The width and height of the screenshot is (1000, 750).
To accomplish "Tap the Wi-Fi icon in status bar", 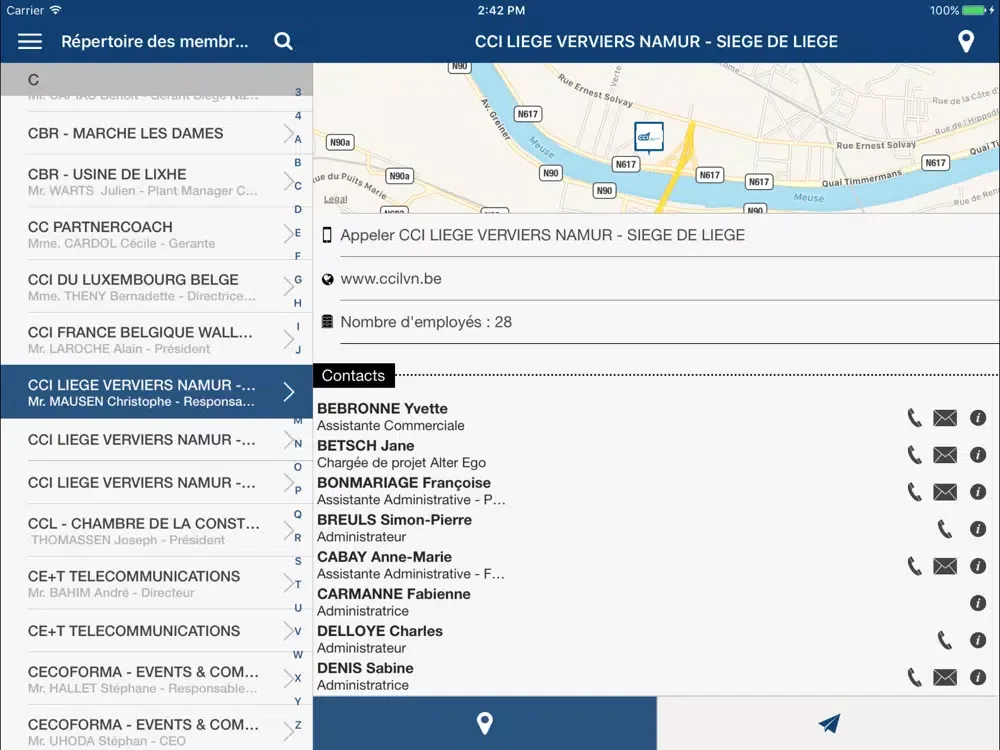I will coord(55,10).
